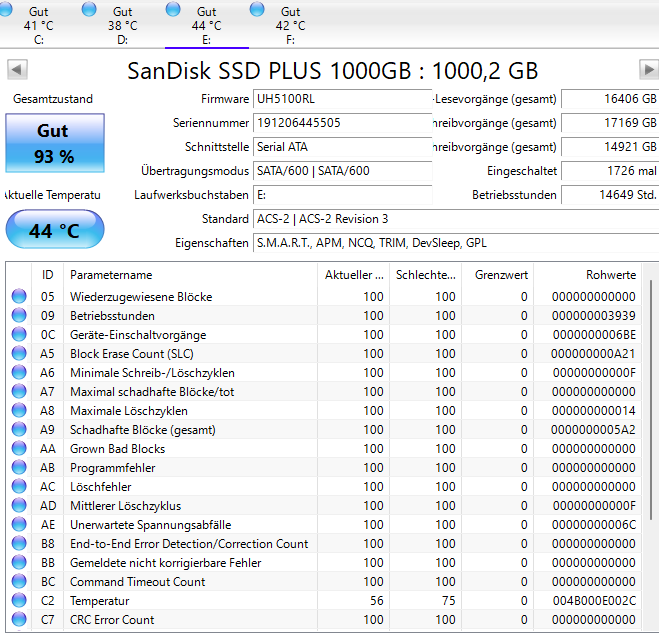Select raw value 00000000006C

[x=593, y=525]
